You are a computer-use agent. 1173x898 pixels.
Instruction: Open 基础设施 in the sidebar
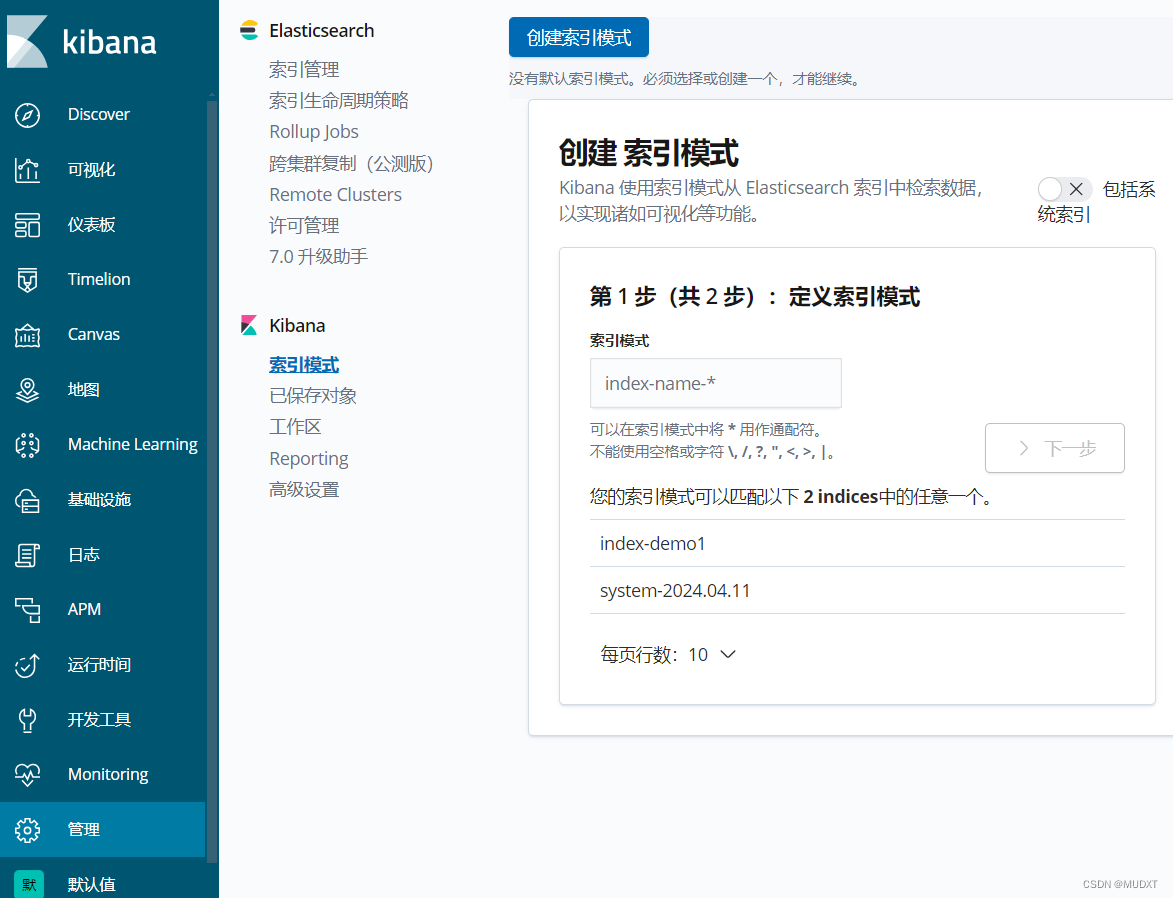pos(99,499)
